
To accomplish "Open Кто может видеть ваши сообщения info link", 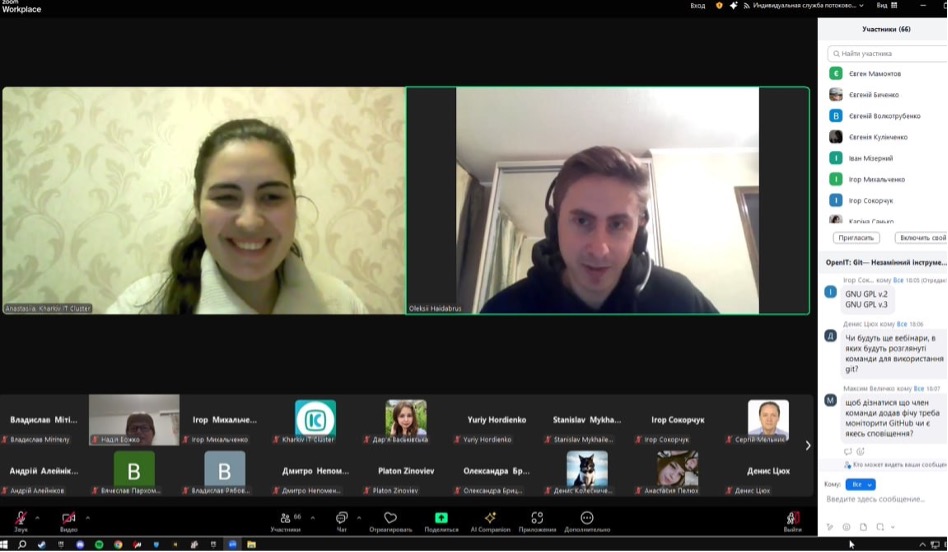I will click(x=896, y=465).
